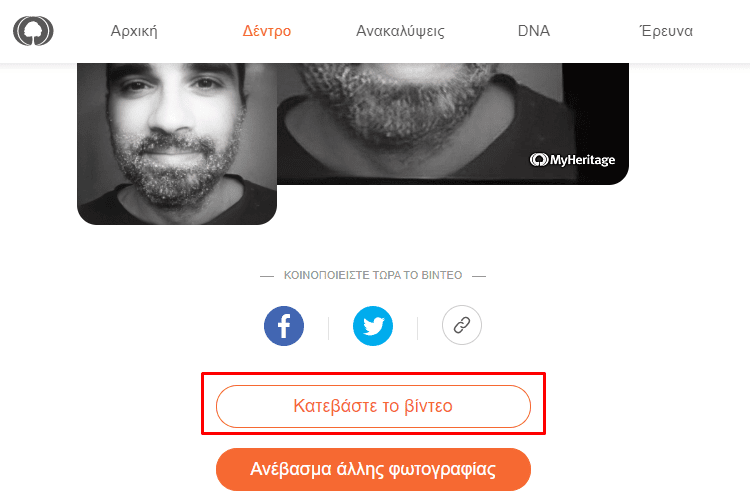Share the video on Twitter
This screenshot has width=750, height=500.
pos(373,326)
